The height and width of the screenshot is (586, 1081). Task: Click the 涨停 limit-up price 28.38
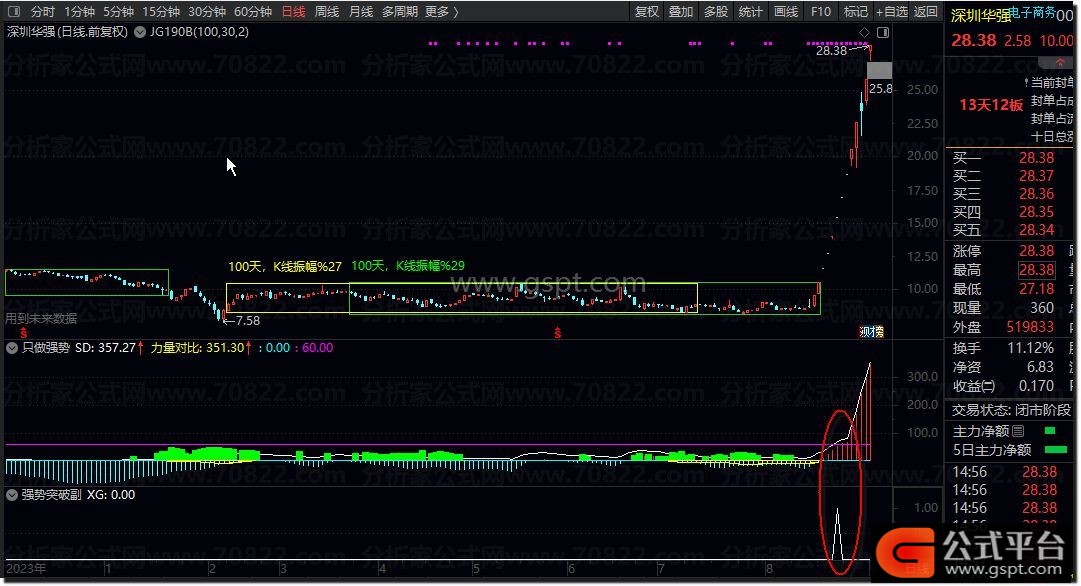1037,251
